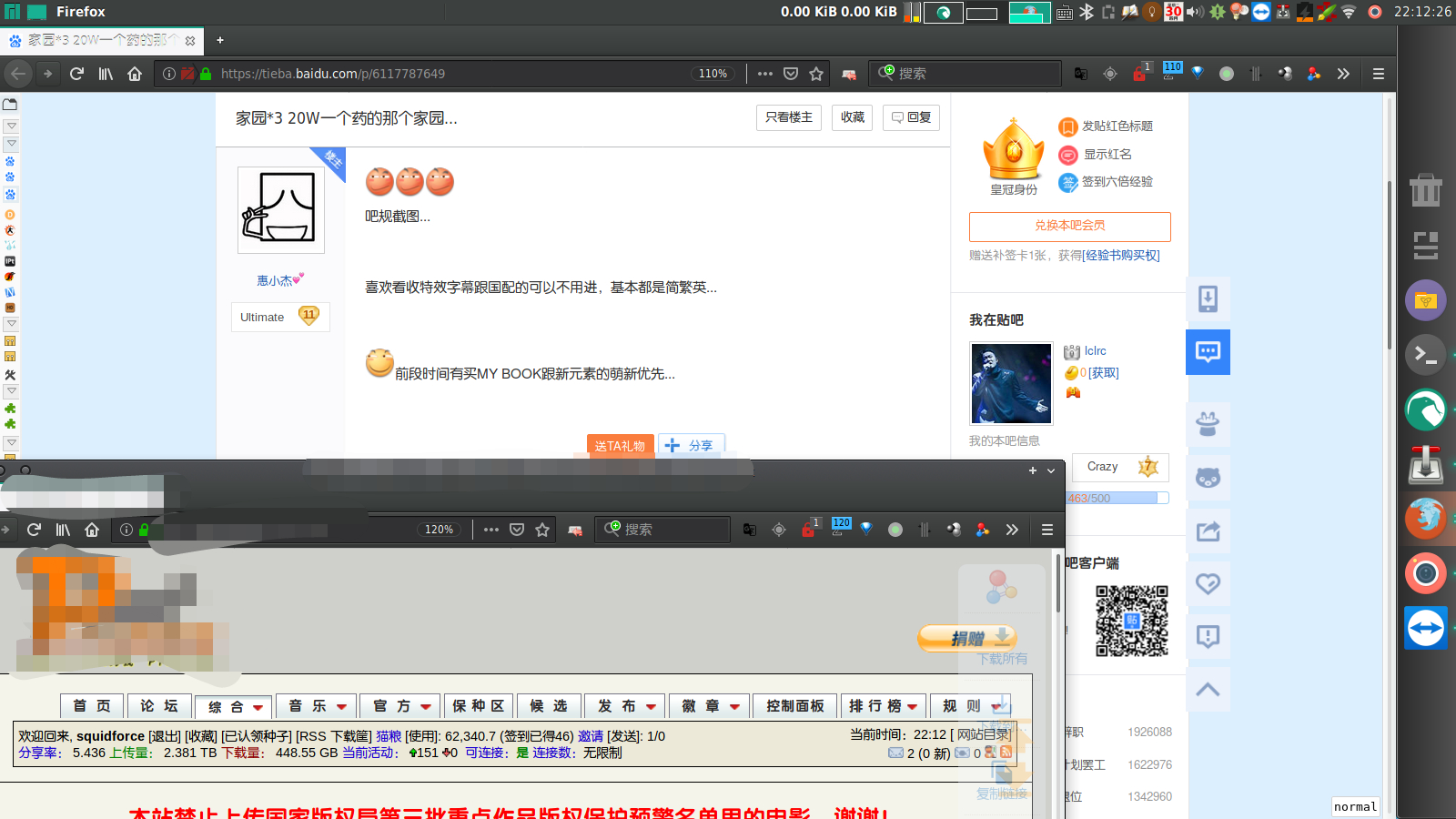Bookmark the Tieba page with the star icon

coord(816,74)
